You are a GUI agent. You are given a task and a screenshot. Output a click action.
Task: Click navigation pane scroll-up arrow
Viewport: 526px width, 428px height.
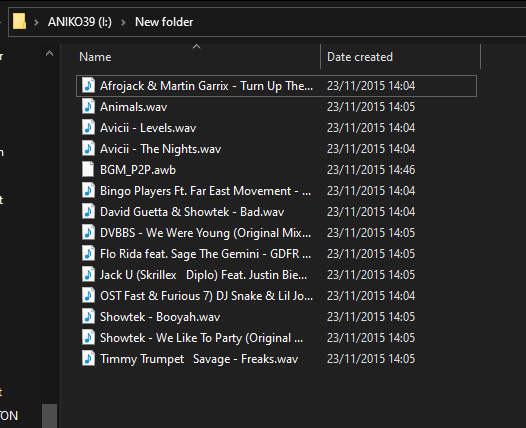49,53
